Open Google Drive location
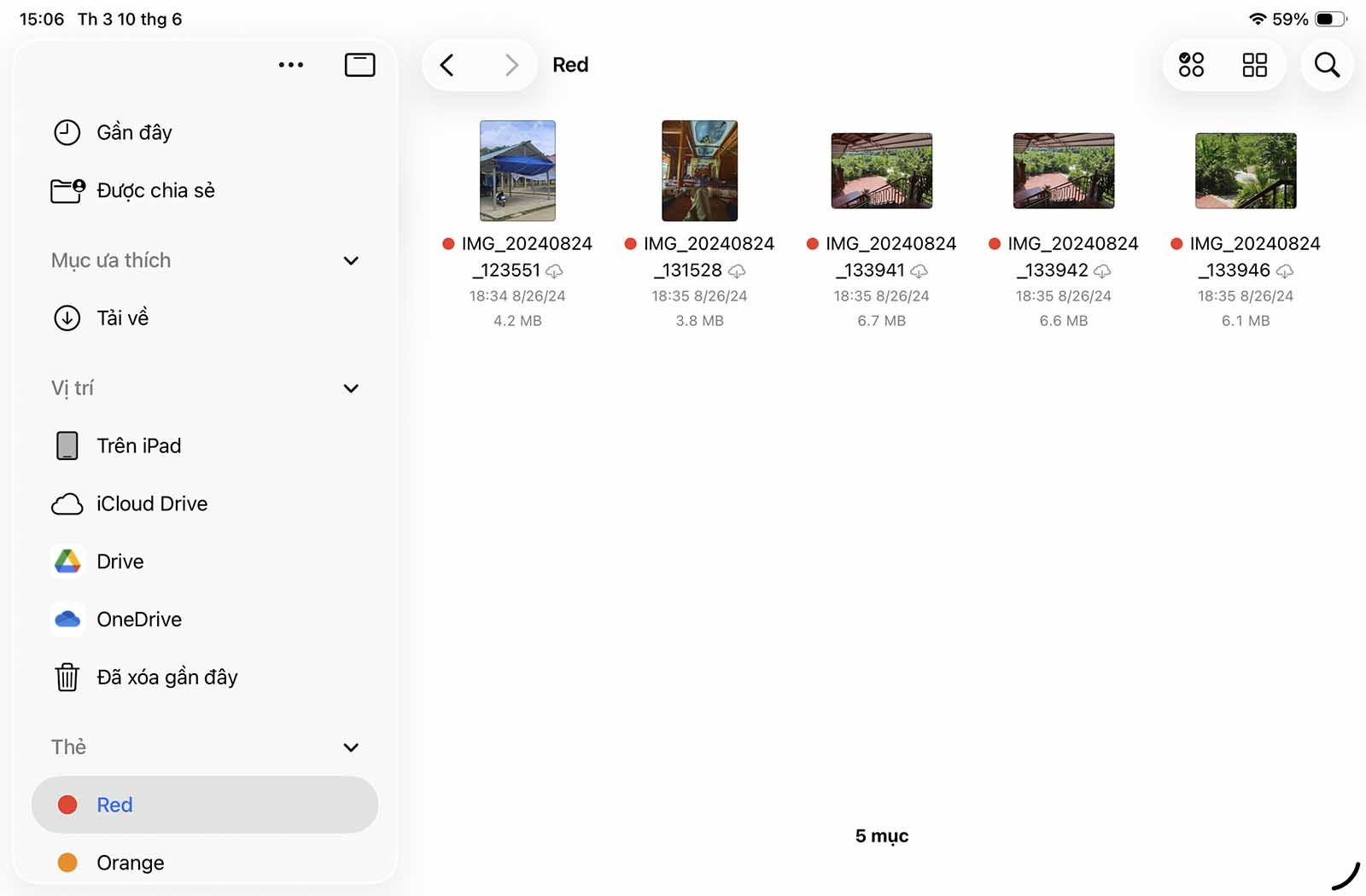This screenshot has width=1366, height=896. pos(120,561)
